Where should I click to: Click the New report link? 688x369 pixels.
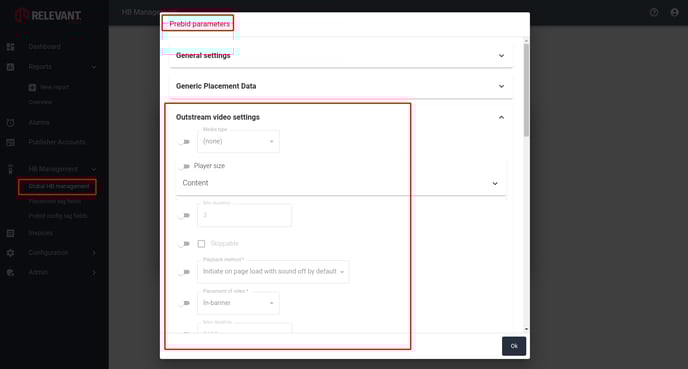pos(54,87)
